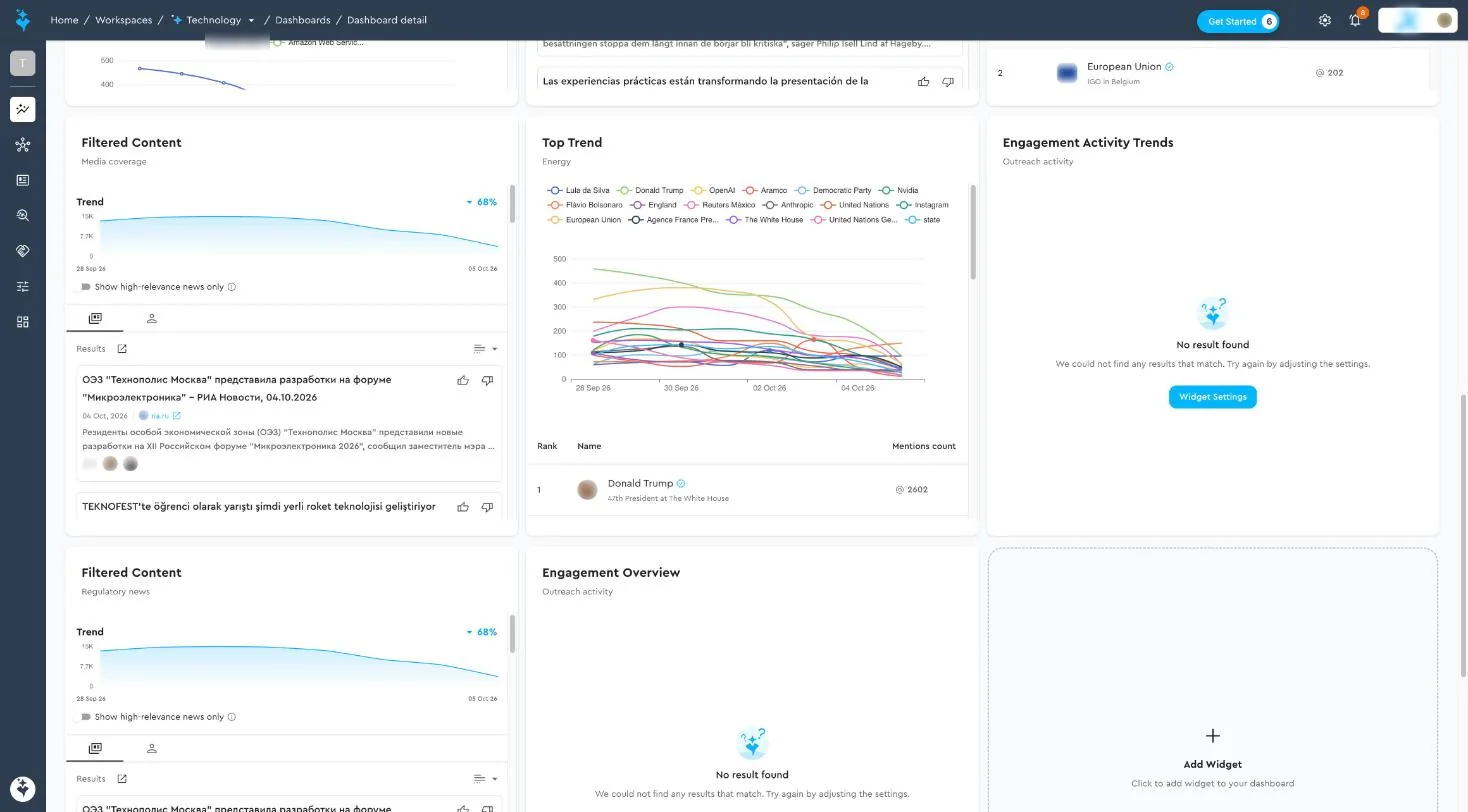Open the handshake engagement sidebar icon
Screen dimensions: 1468x812
[22, 251]
